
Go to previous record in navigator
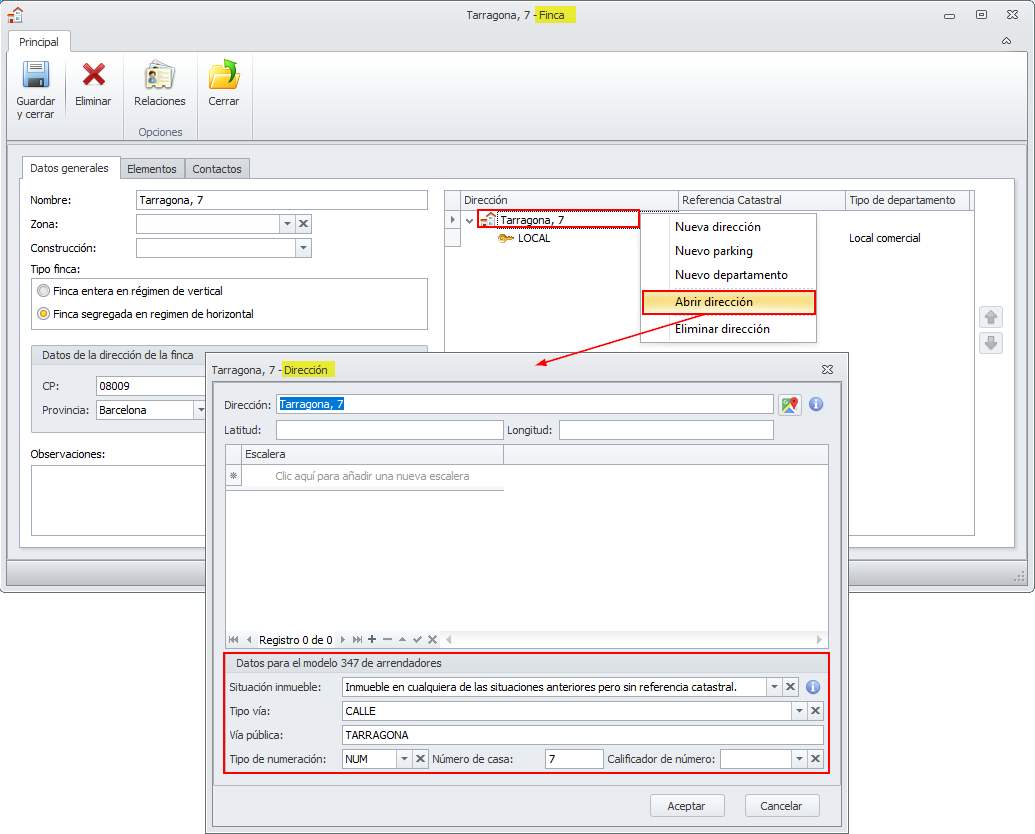[249, 639]
